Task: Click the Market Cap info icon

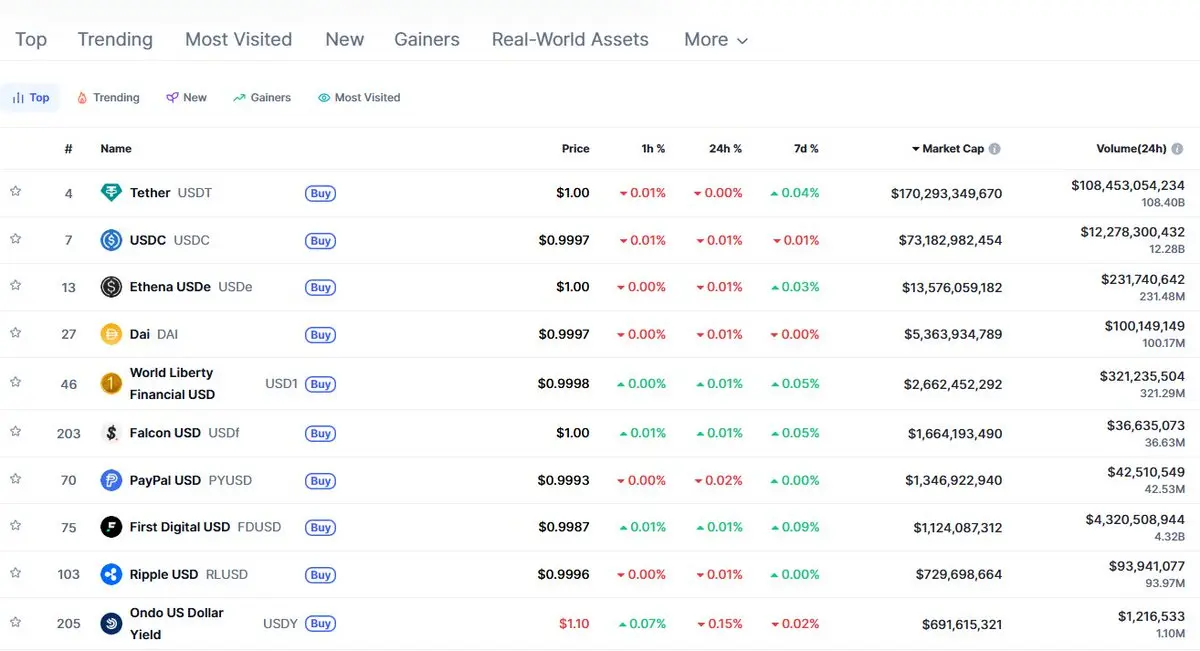Action: 995,149
